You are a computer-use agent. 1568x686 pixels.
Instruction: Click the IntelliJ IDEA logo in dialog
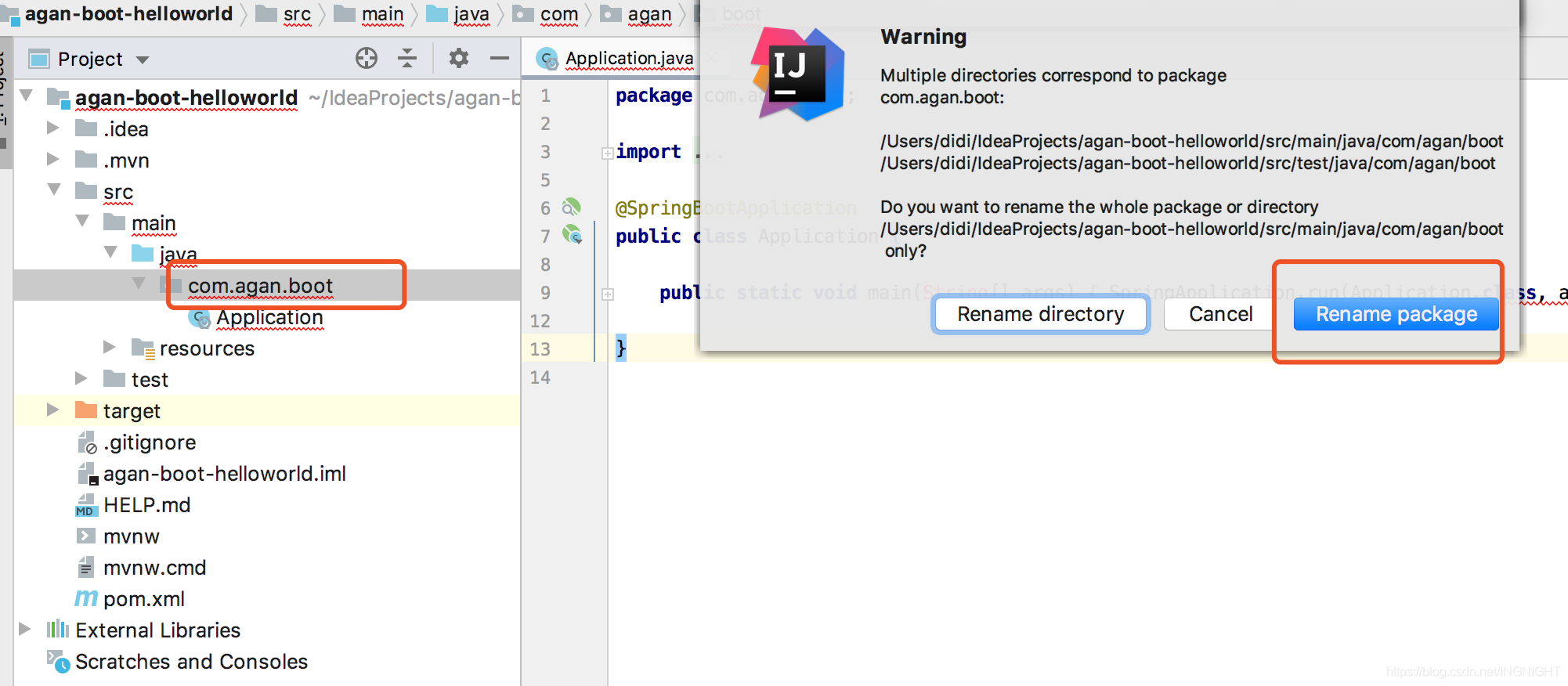pos(798,74)
